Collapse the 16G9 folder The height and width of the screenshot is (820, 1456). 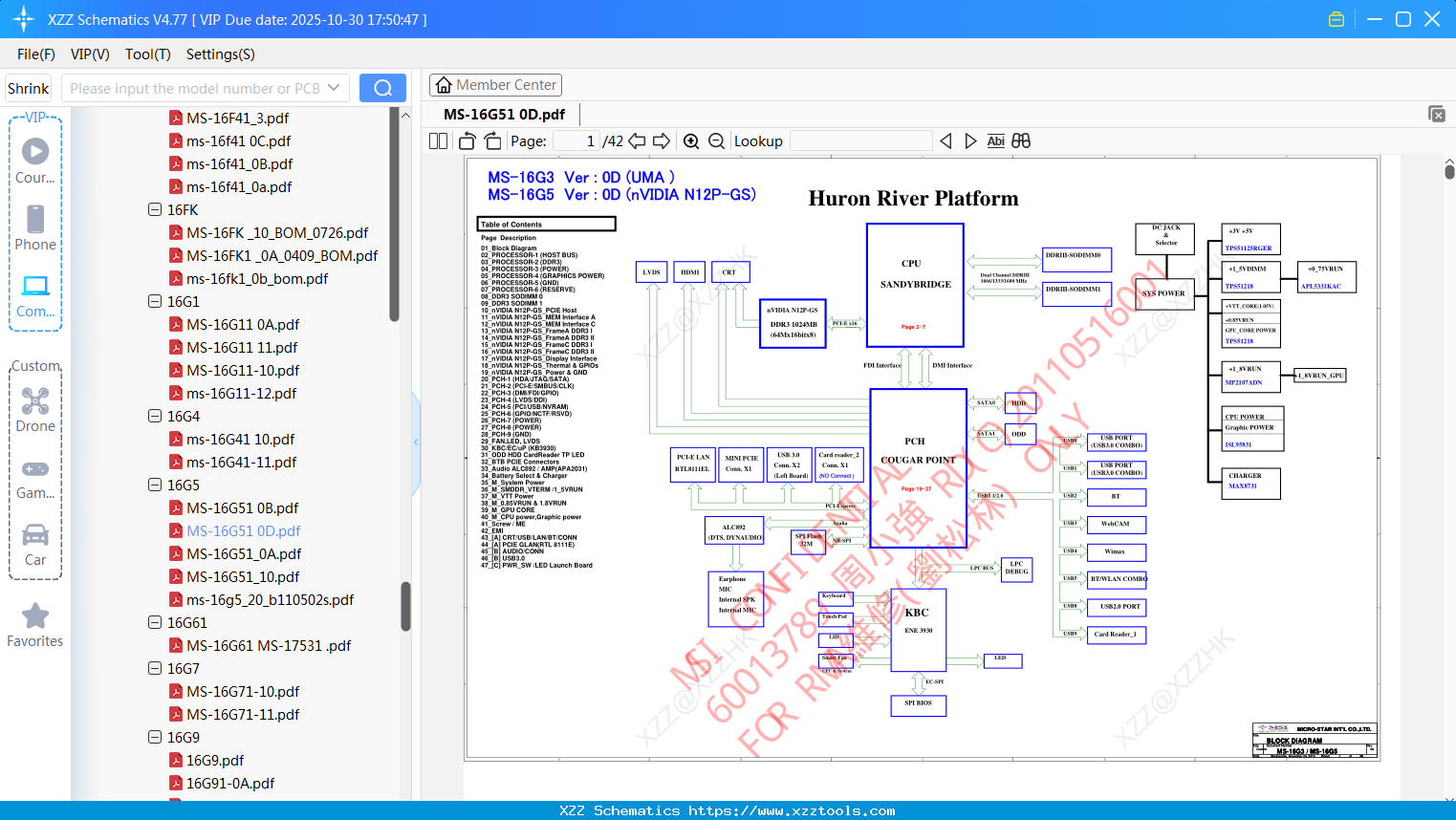tap(155, 737)
